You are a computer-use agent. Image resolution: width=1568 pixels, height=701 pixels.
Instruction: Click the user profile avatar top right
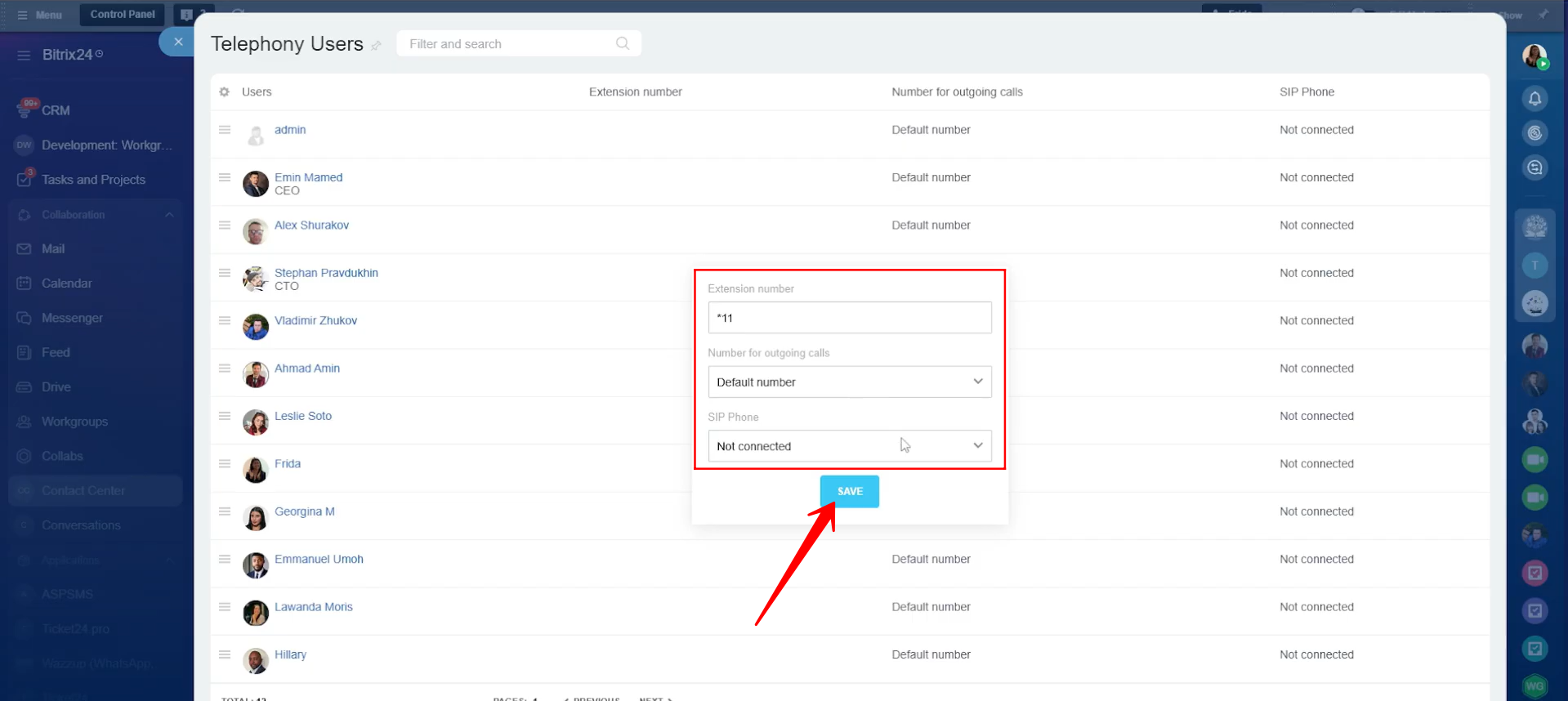click(x=1534, y=56)
